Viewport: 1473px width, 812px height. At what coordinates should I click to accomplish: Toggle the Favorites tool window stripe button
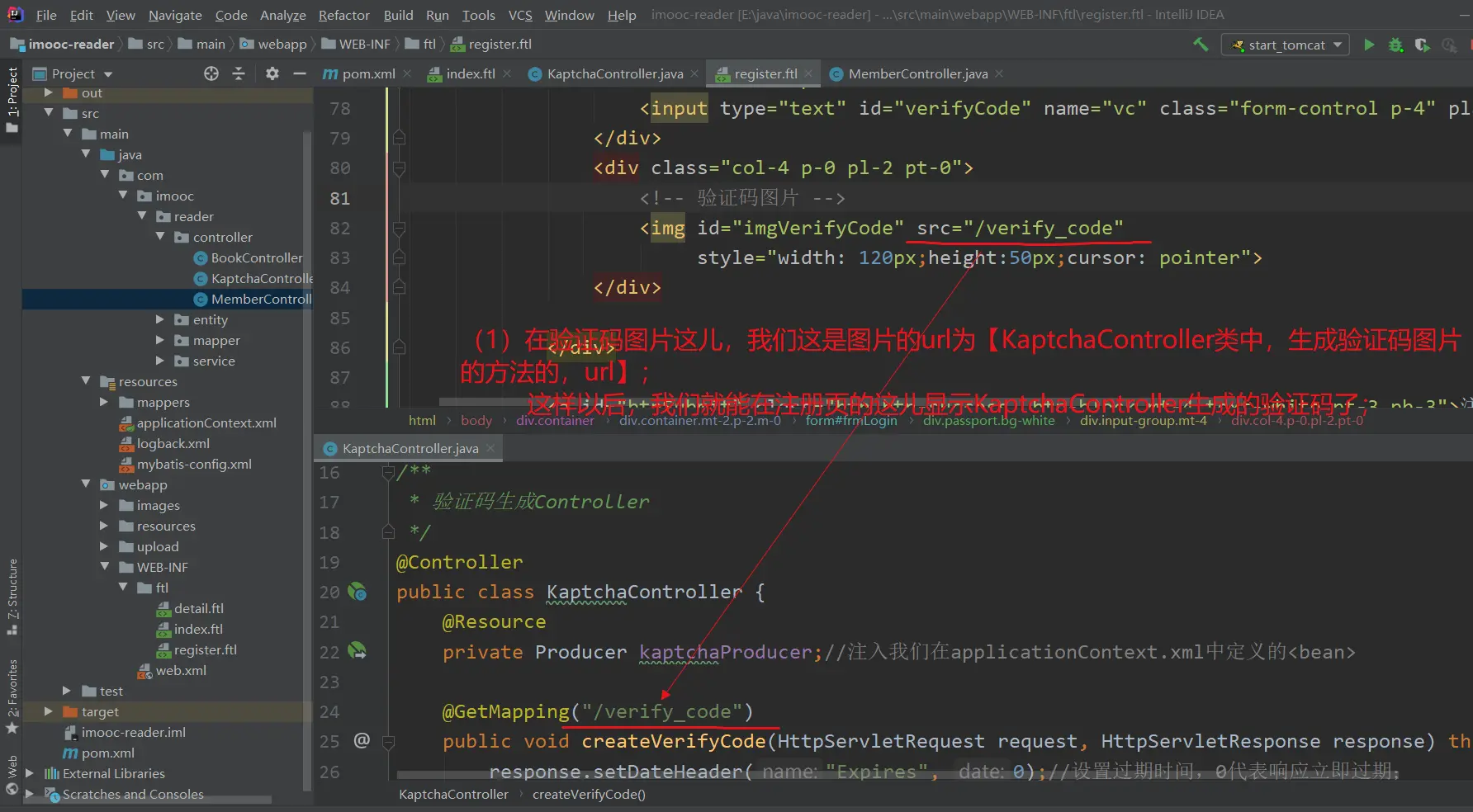click(x=12, y=695)
